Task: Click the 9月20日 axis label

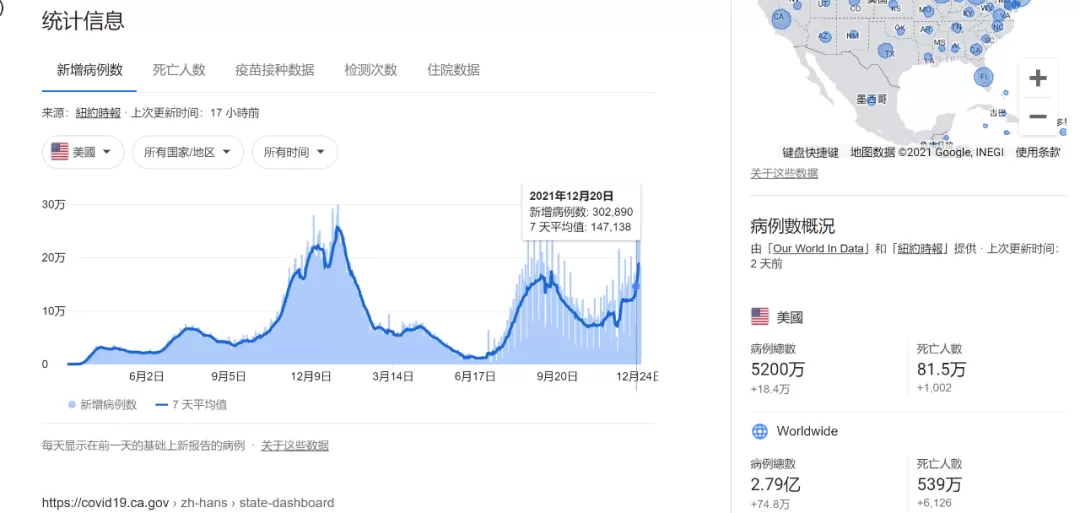Action: point(557,377)
